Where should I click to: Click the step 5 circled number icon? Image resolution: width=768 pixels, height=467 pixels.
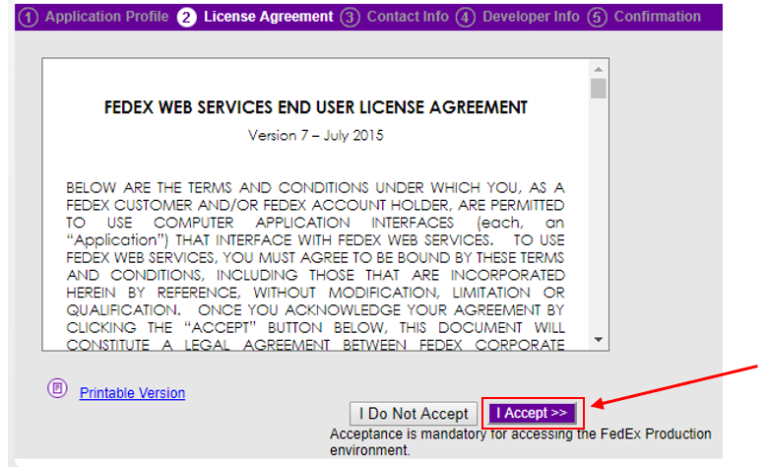598,18
